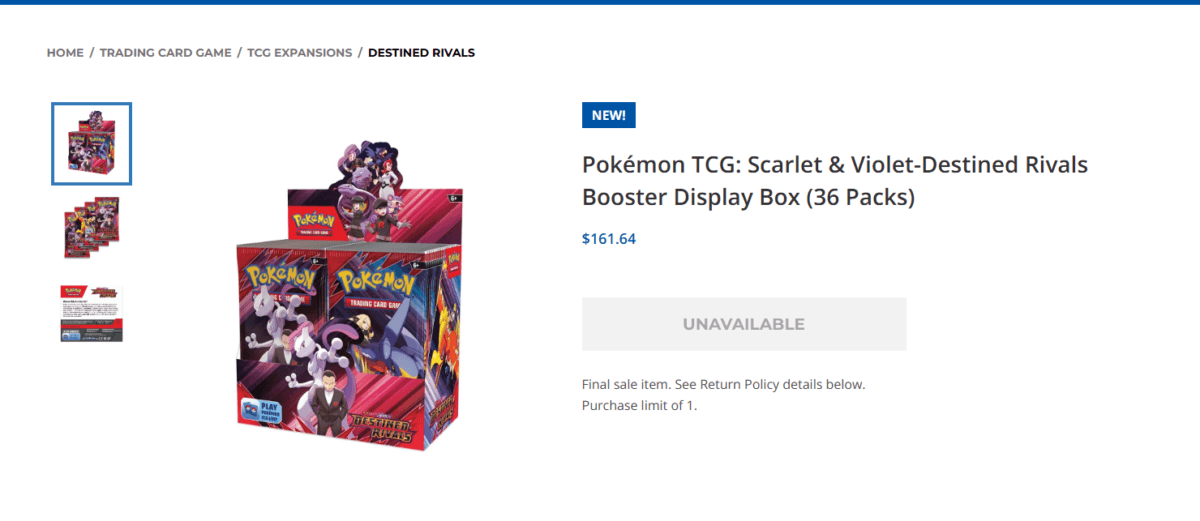This screenshot has height=521, width=1200.
Task: Click the Destined Rivals Booster Display Box title
Action: tap(834, 181)
